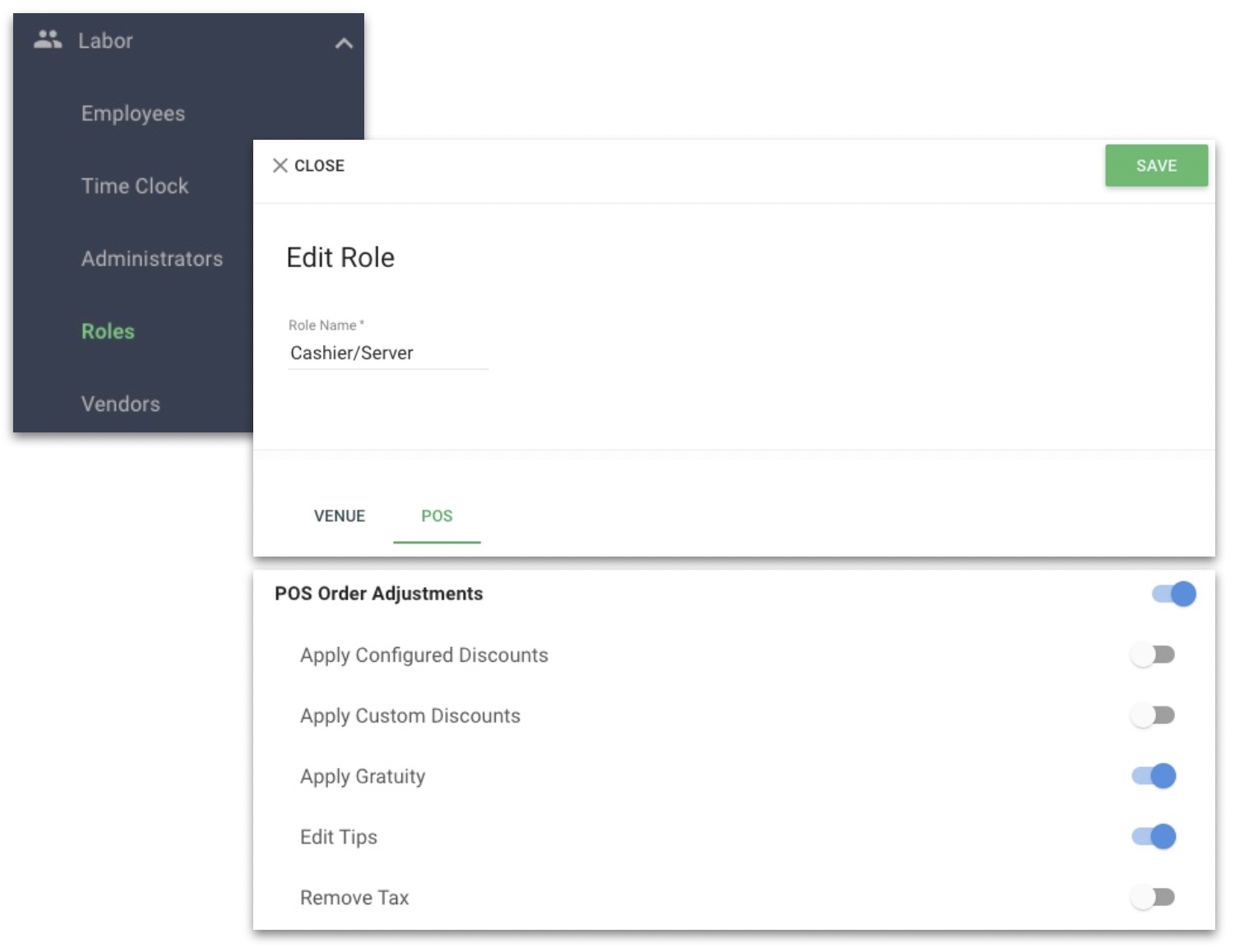Open Employees in the Labor menu

tap(133, 113)
